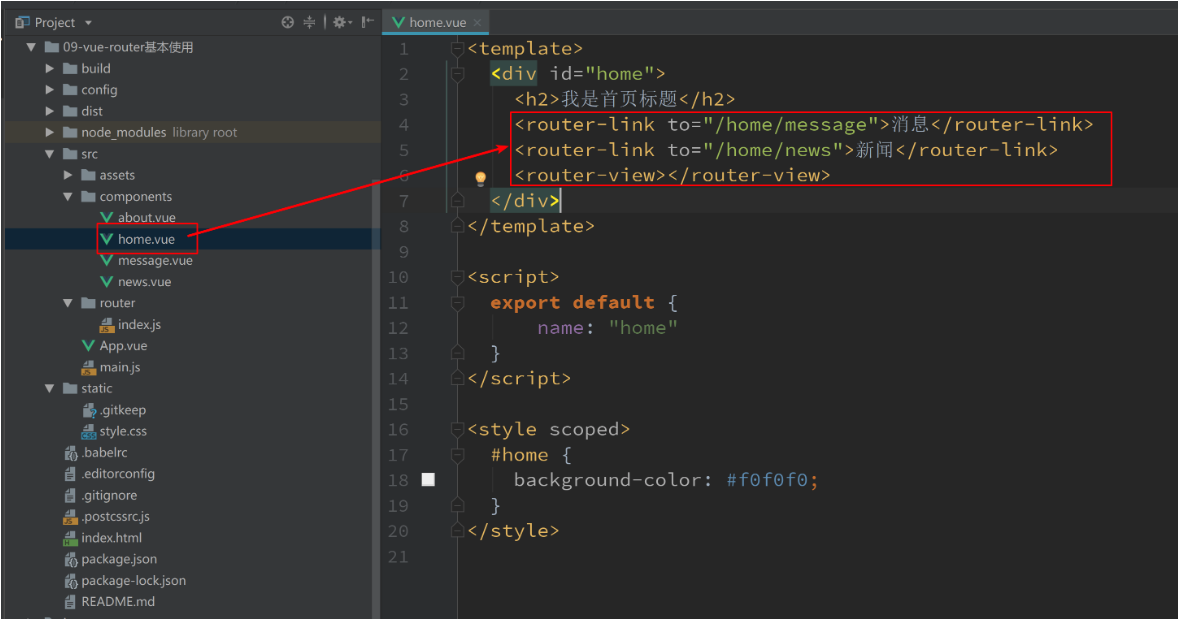The image size is (1178, 619).
Task: Click the .gitignore file icon
Action: pyautogui.click(x=71, y=496)
